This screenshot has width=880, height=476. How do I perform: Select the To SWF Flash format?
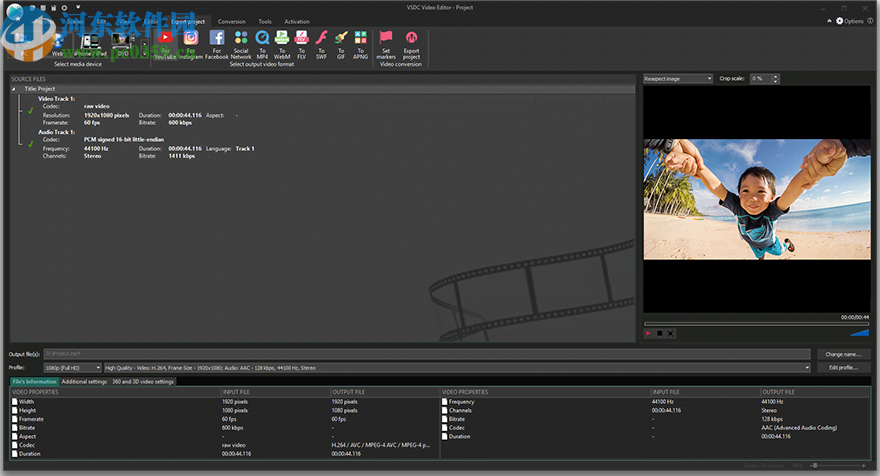[x=321, y=45]
